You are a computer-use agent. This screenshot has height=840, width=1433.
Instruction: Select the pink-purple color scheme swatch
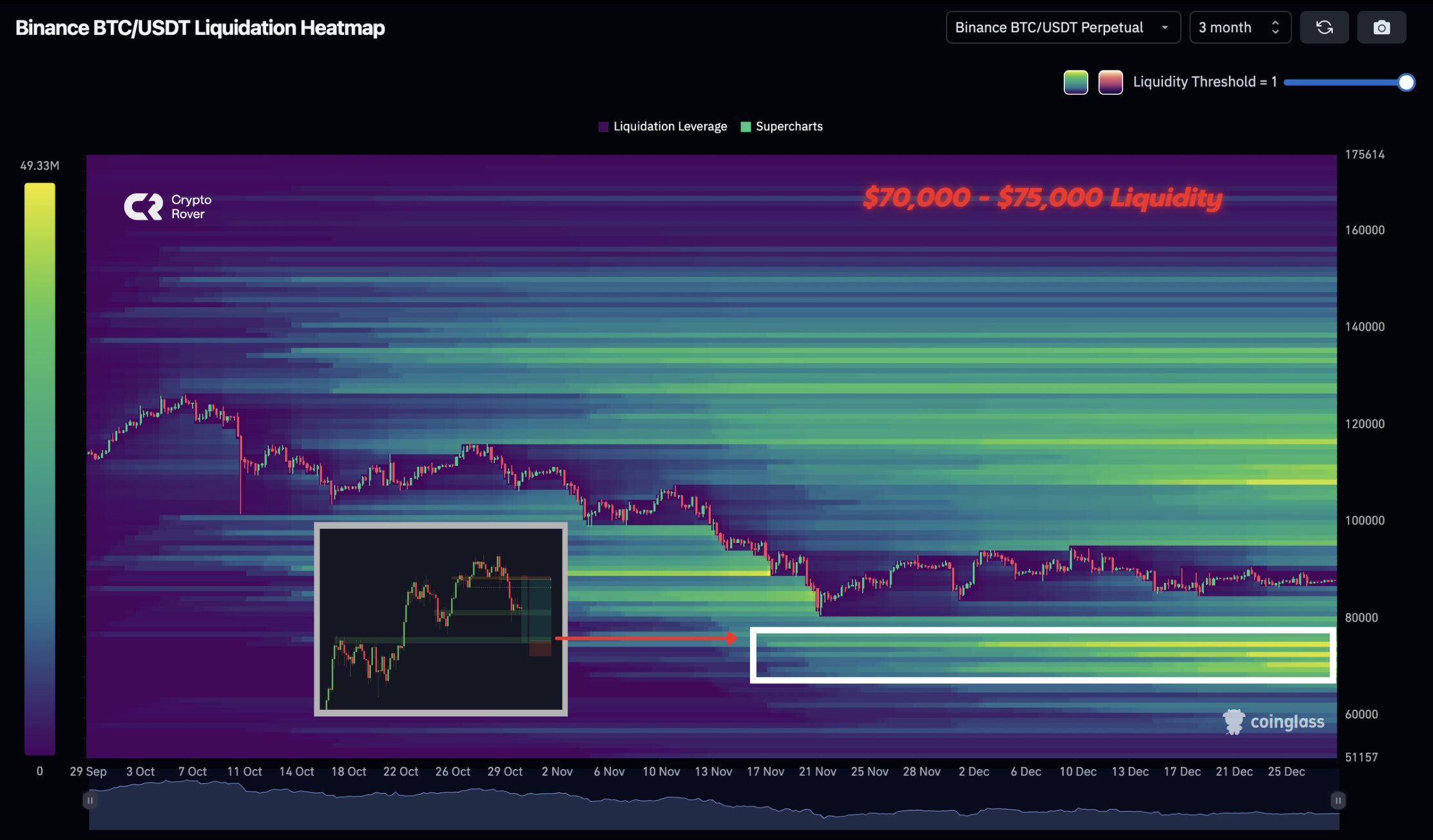click(1110, 82)
